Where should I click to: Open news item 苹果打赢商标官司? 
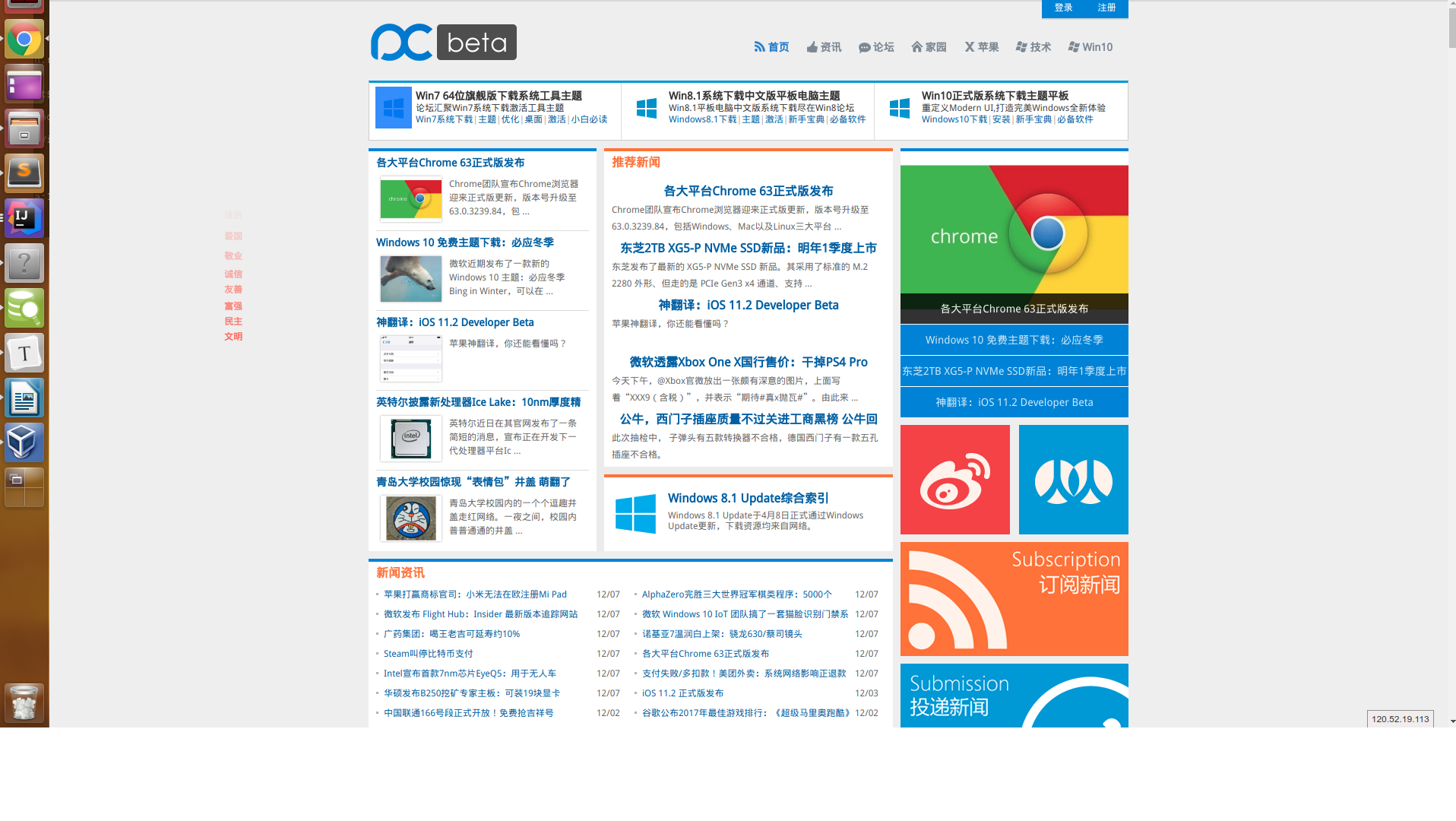pyautogui.click(x=475, y=594)
